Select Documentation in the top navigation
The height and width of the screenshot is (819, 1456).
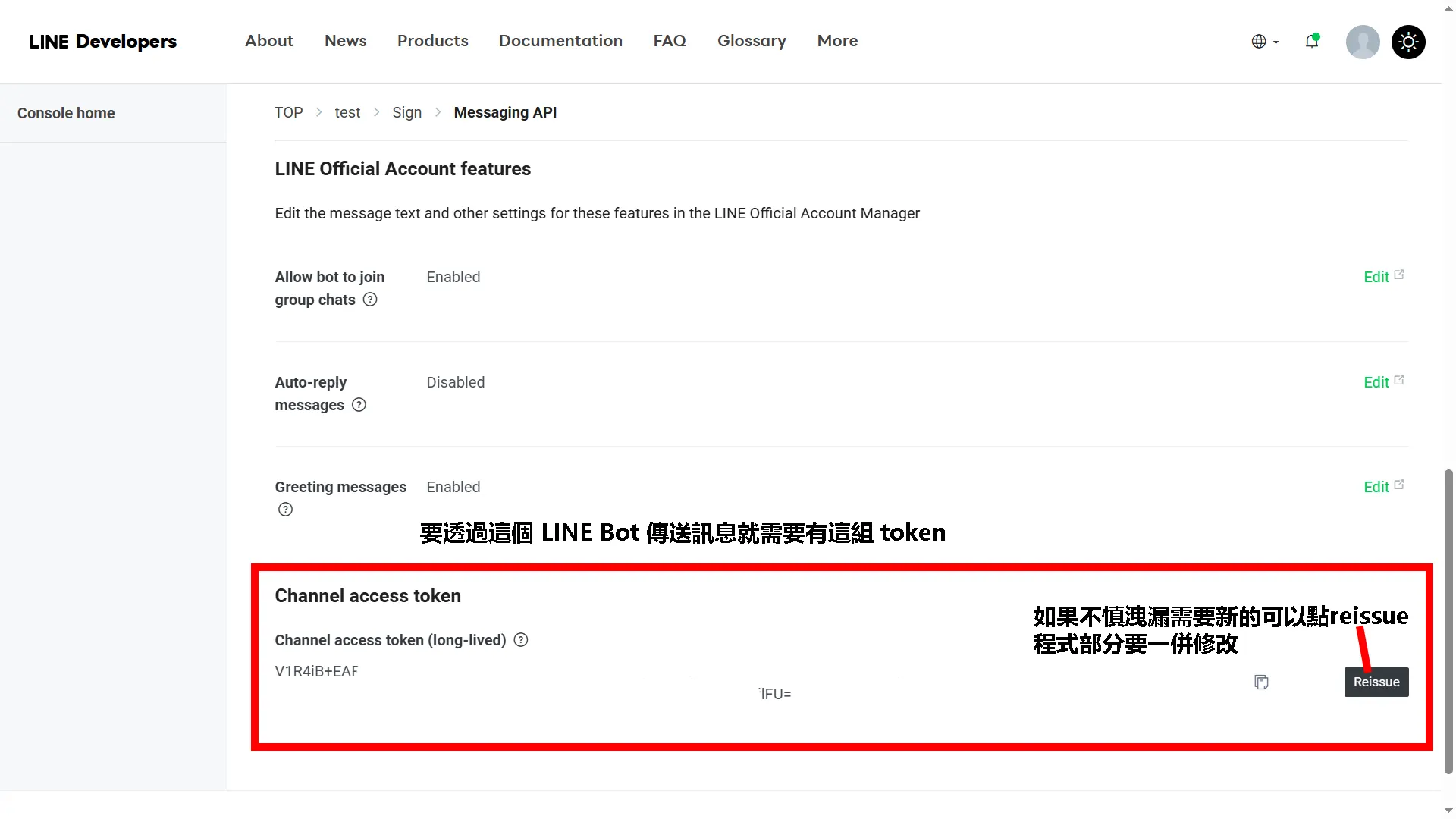pyautogui.click(x=560, y=42)
